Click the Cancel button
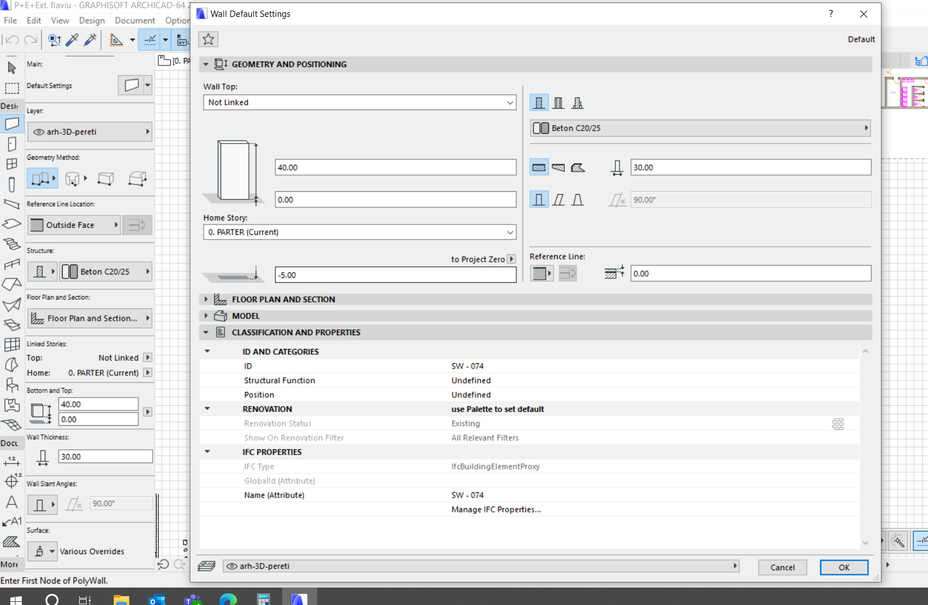This screenshot has height=605, width=928. pyautogui.click(x=782, y=567)
